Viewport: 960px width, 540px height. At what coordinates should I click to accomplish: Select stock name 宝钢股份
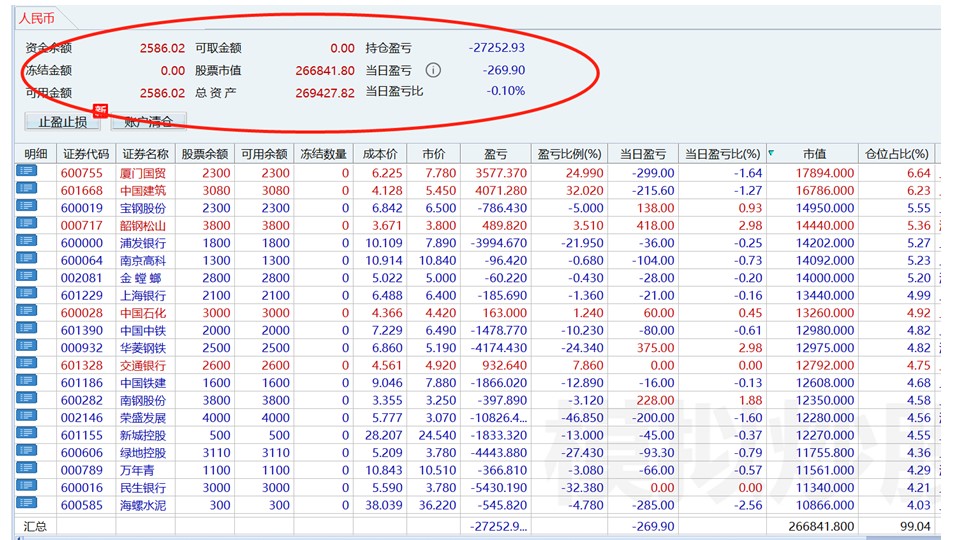[x=143, y=208]
